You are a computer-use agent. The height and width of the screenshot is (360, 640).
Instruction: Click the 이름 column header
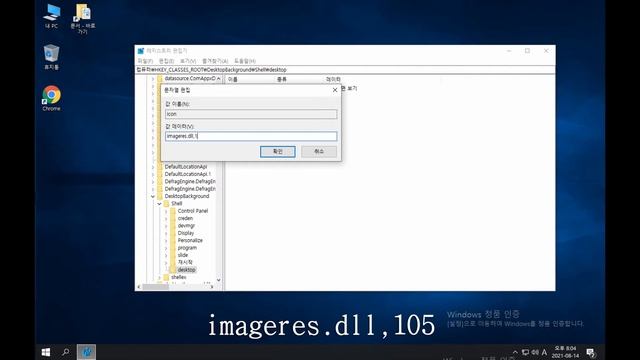click(x=250, y=79)
